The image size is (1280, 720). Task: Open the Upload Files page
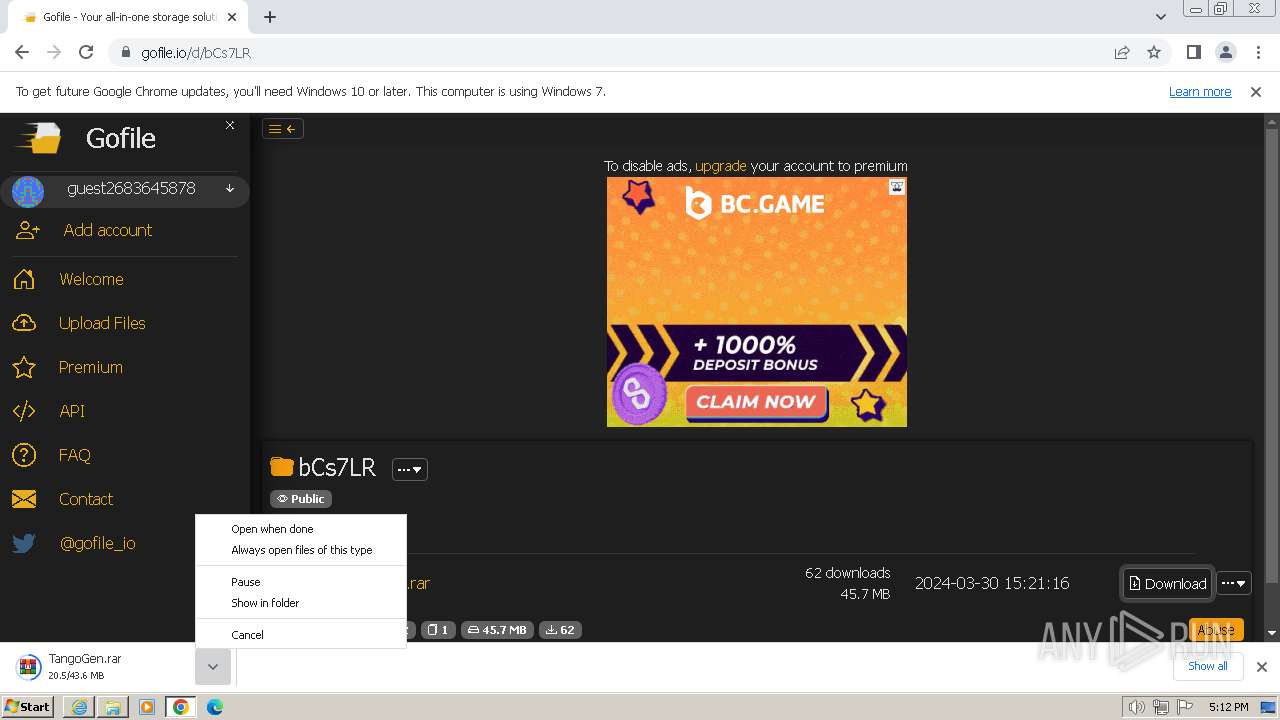102,323
